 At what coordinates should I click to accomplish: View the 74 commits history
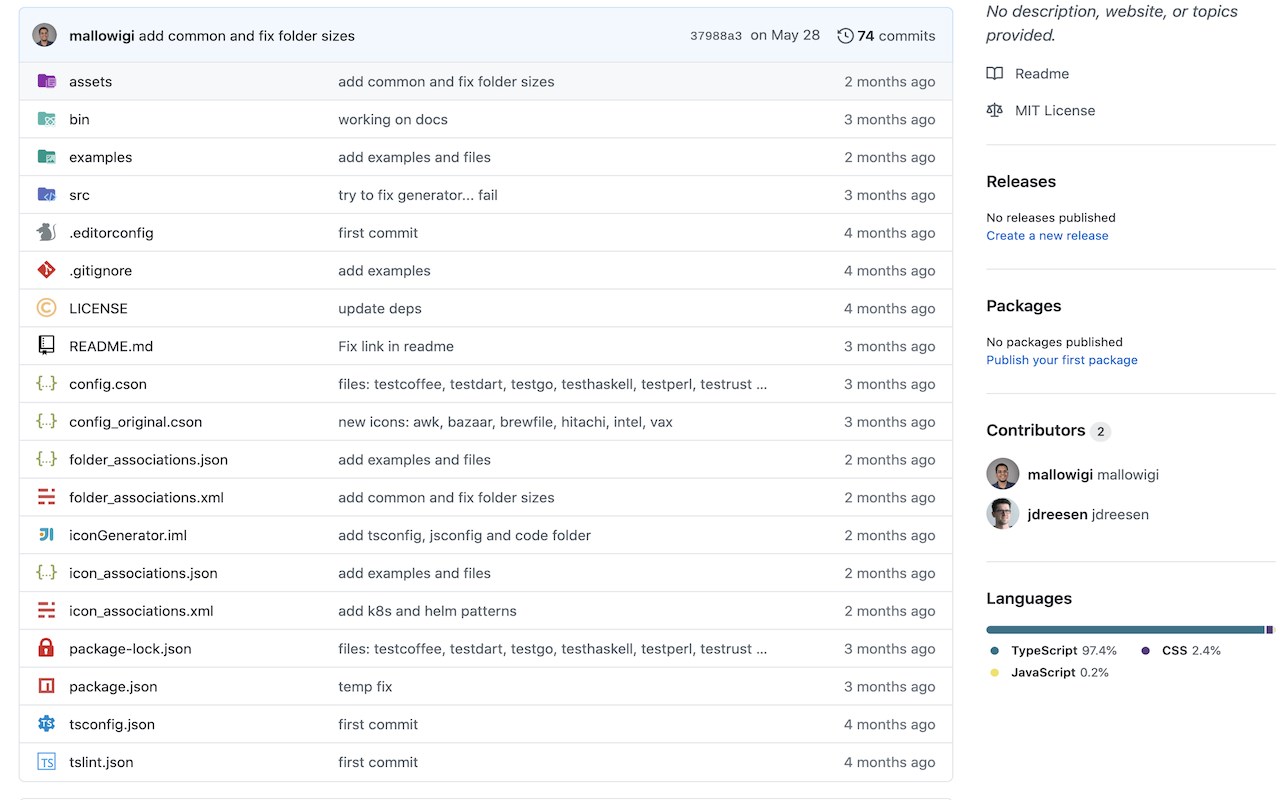coord(896,36)
